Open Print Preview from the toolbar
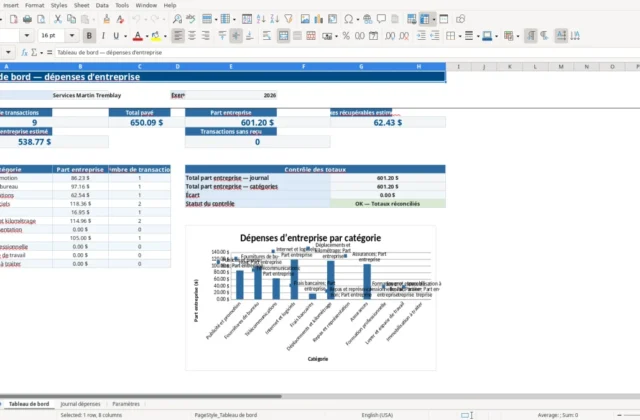640x420 pixels. coord(41,19)
